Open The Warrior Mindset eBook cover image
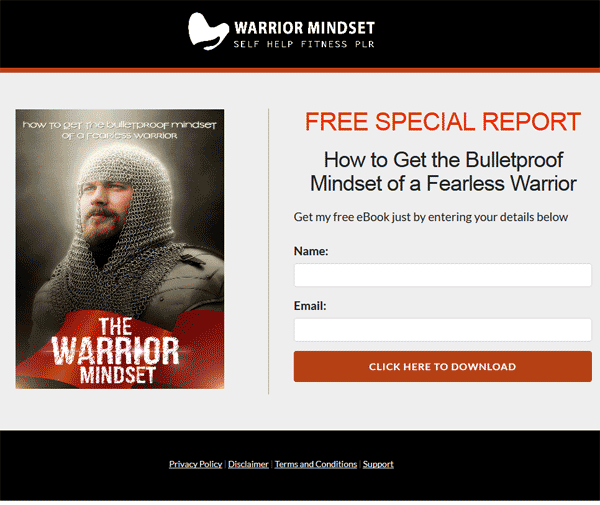The height and width of the screenshot is (505, 600). (x=120, y=249)
